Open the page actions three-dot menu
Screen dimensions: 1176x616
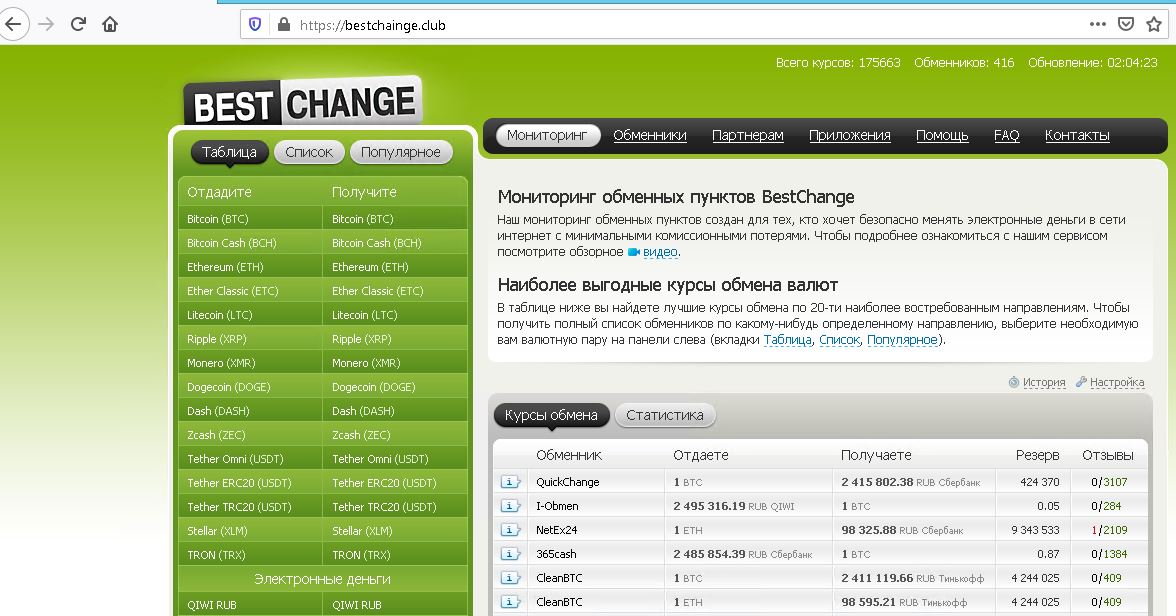(x=1097, y=24)
